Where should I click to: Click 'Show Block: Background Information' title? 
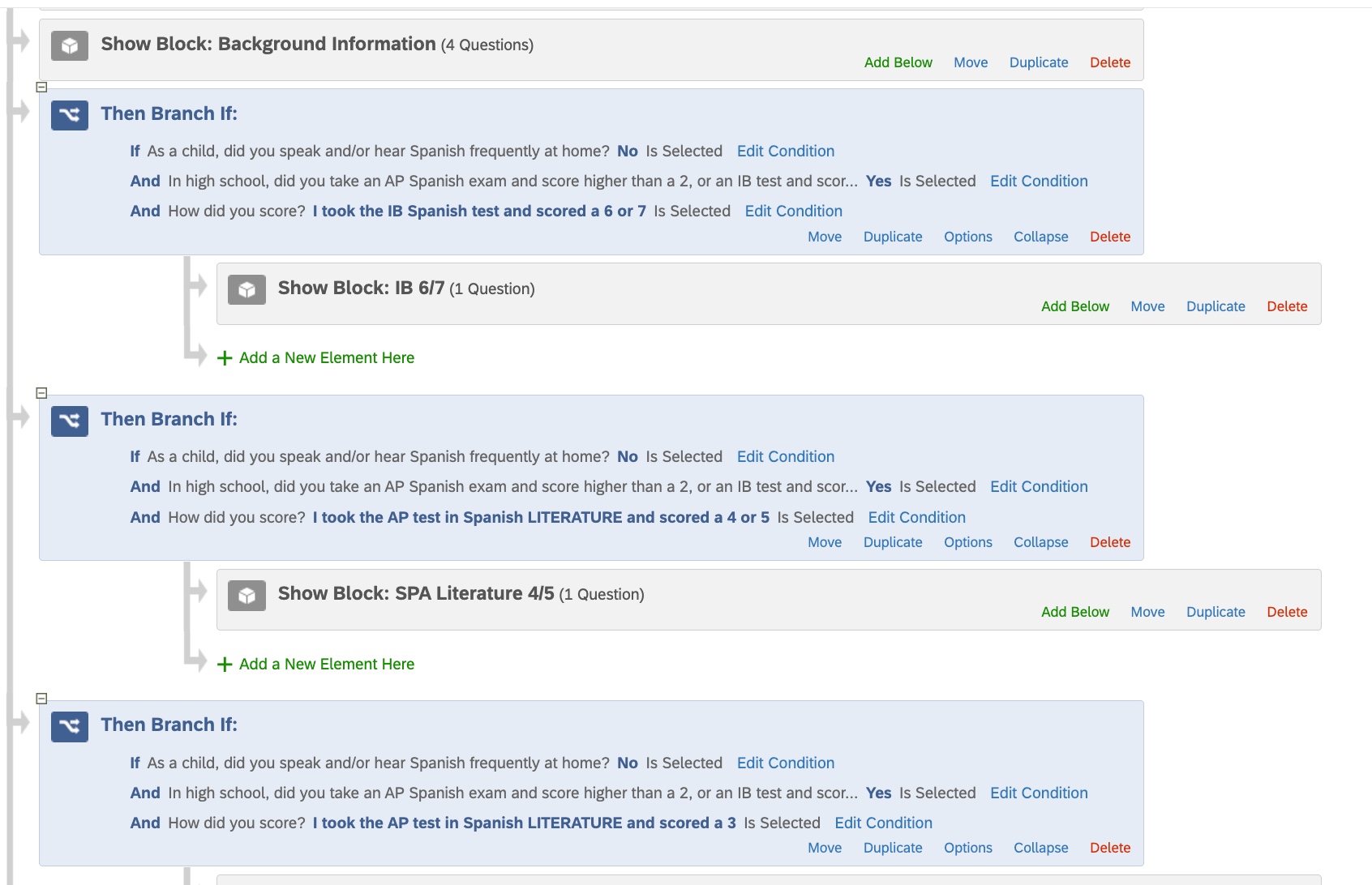(268, 44)
